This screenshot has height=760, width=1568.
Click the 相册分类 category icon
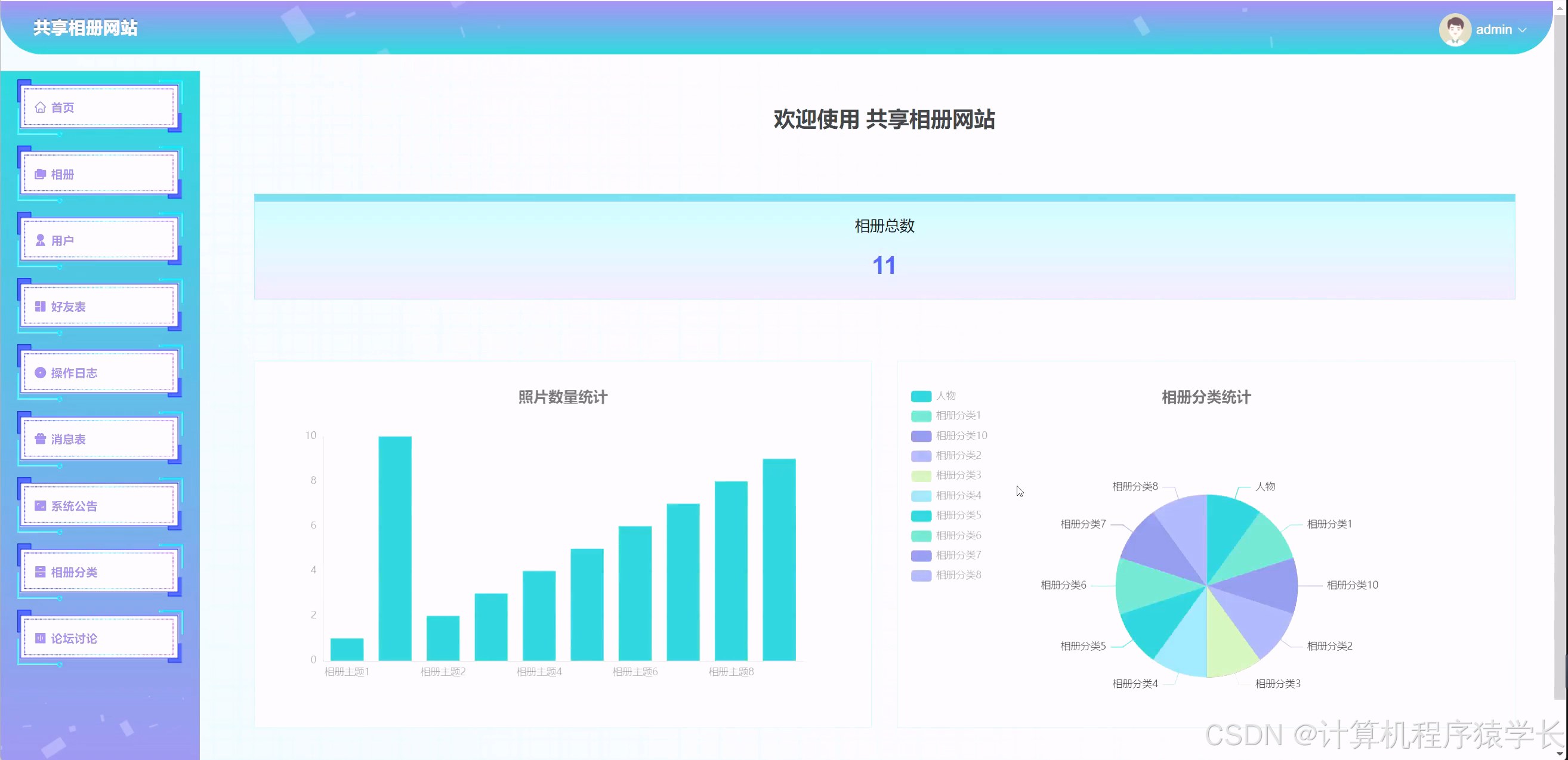[40, 571]
